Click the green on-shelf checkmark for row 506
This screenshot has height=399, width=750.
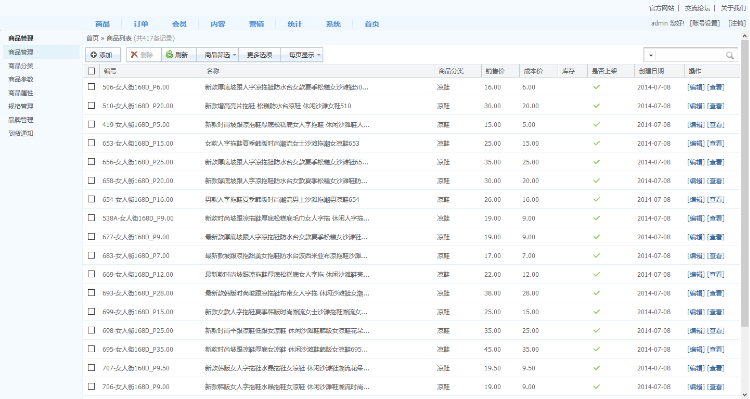596,87
